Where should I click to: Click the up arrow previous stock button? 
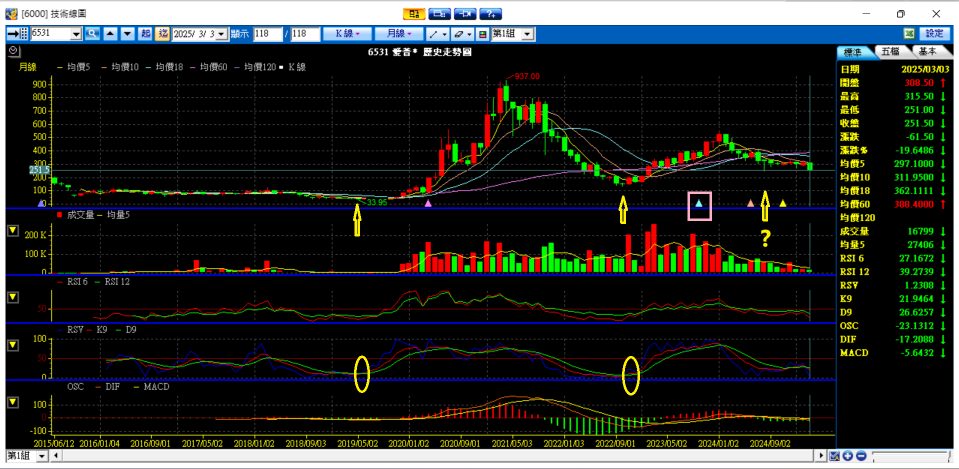(x=110, y=33)
